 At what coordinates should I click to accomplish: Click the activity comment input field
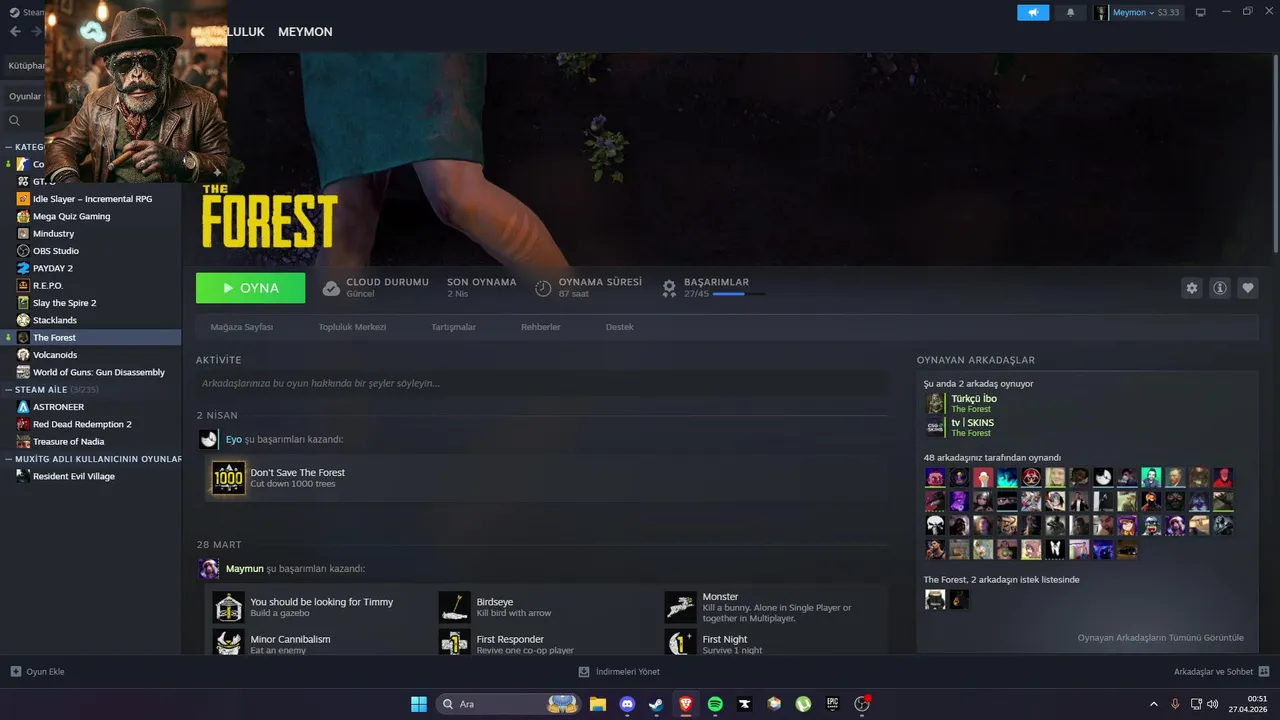click(541, 383)
